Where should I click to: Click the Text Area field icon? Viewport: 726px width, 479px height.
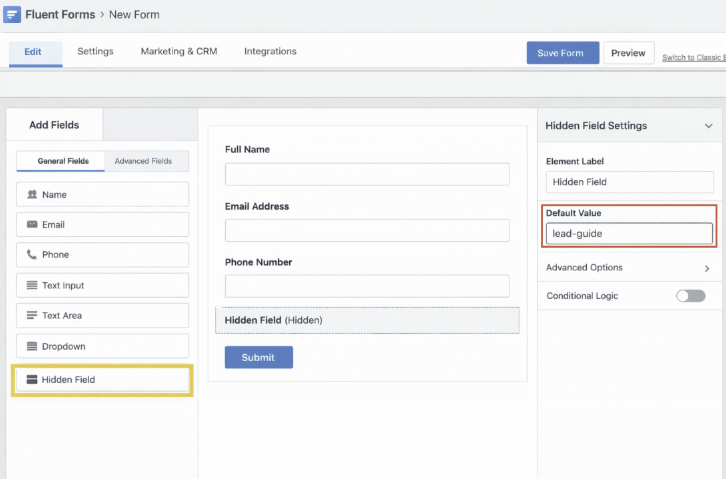pyautogui.click(x=32, y=316)
